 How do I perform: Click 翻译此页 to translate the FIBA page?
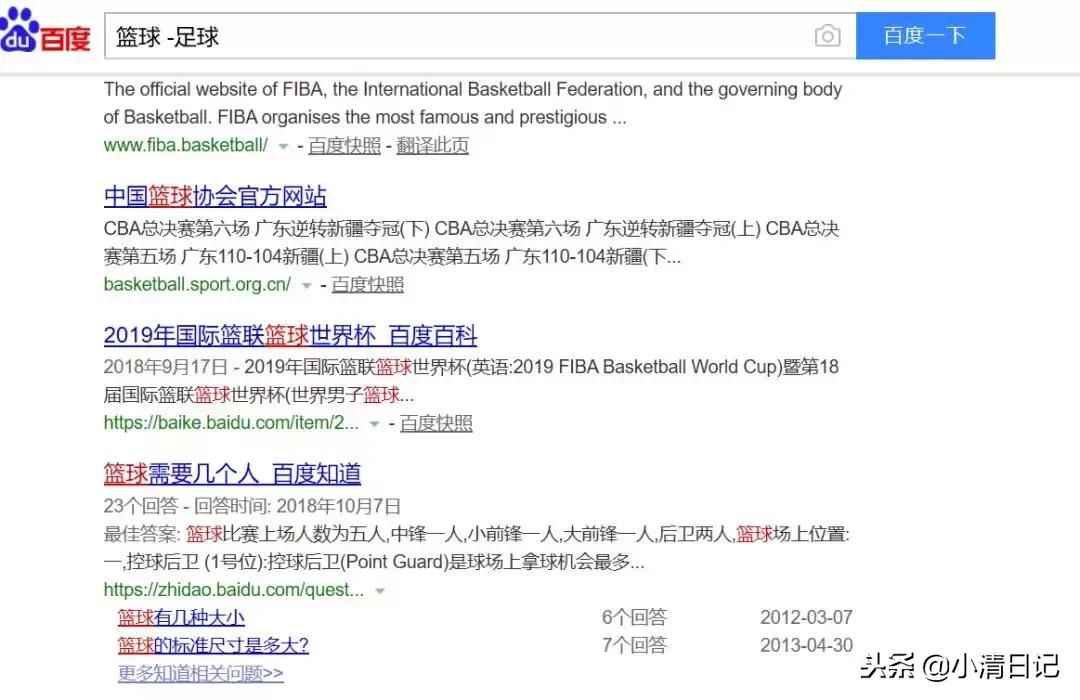pyautogui.click(x=435, y=144)
